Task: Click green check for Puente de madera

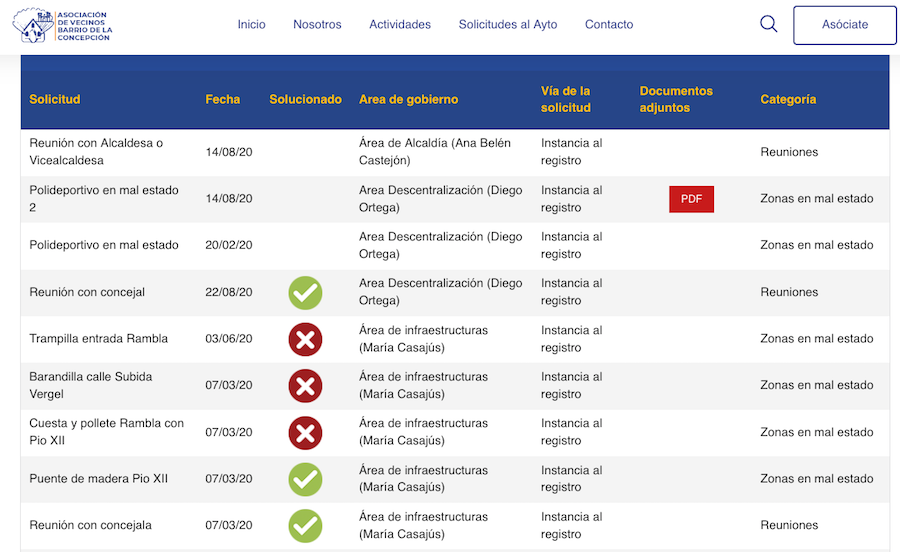Action: (x=305, y=479)
